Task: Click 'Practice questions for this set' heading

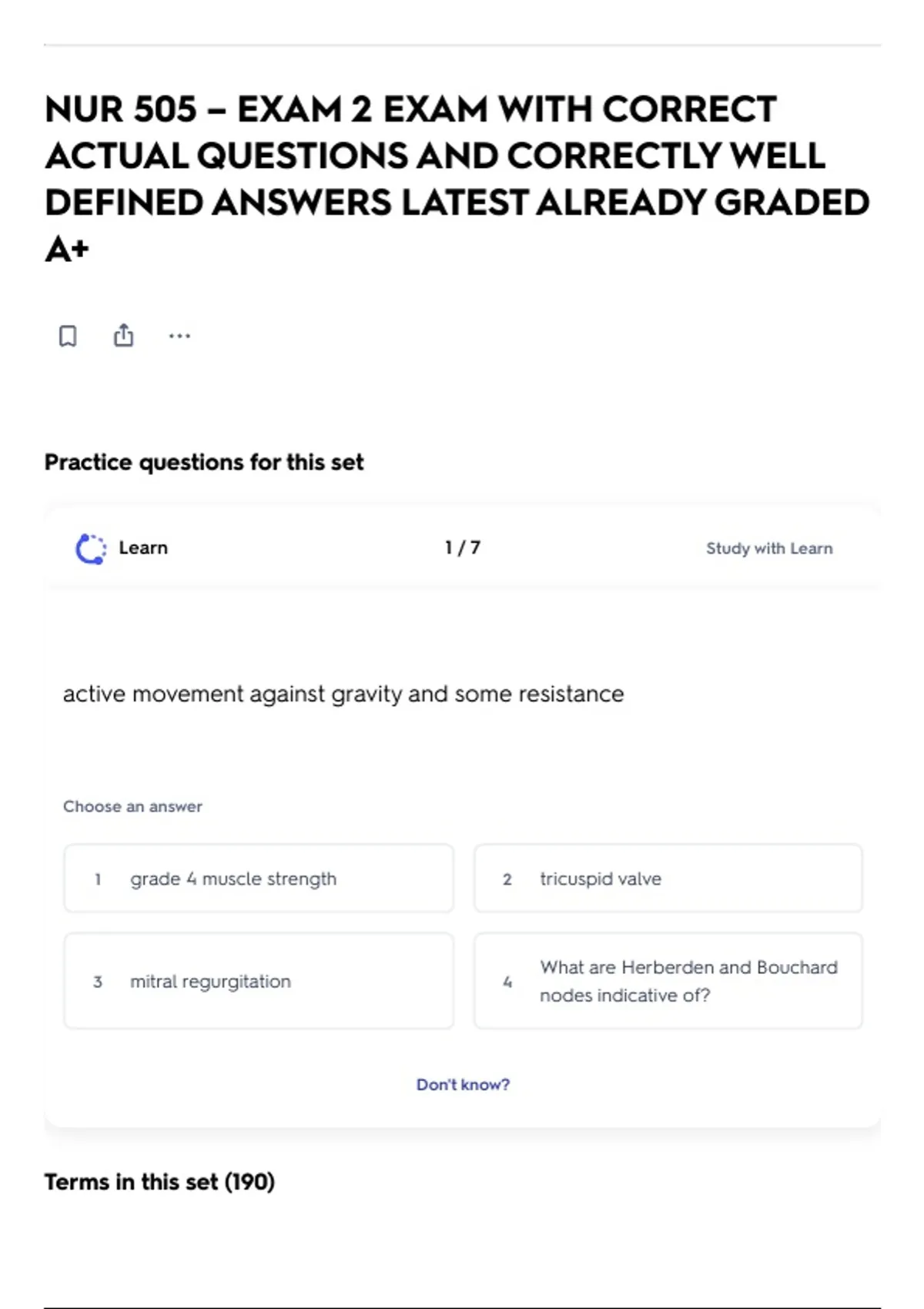Action: [204, 462]
